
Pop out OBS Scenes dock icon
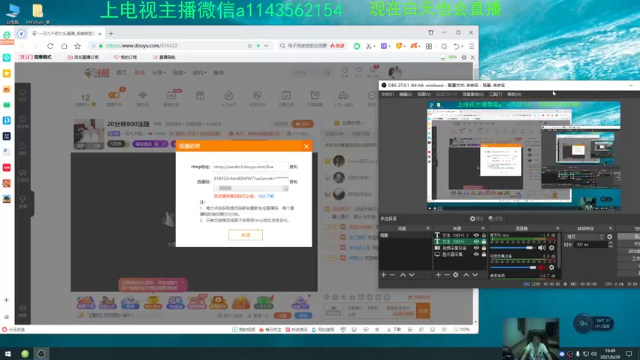tap(428, 228)
